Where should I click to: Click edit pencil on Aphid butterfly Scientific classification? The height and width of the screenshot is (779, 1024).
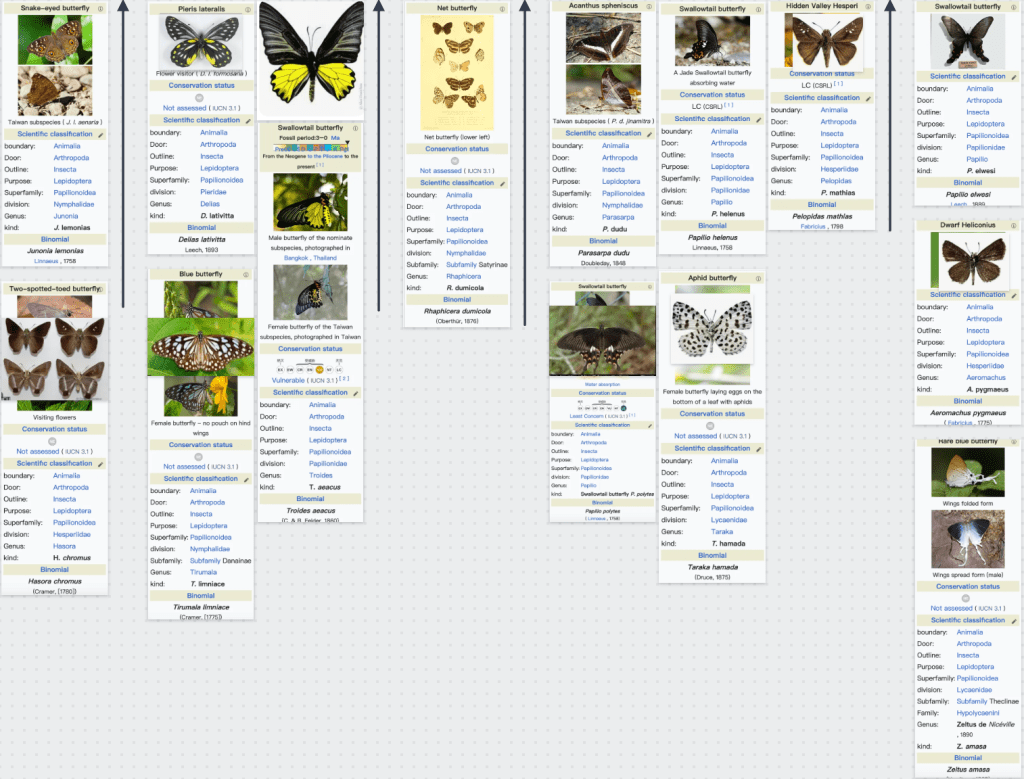point(760,449)
